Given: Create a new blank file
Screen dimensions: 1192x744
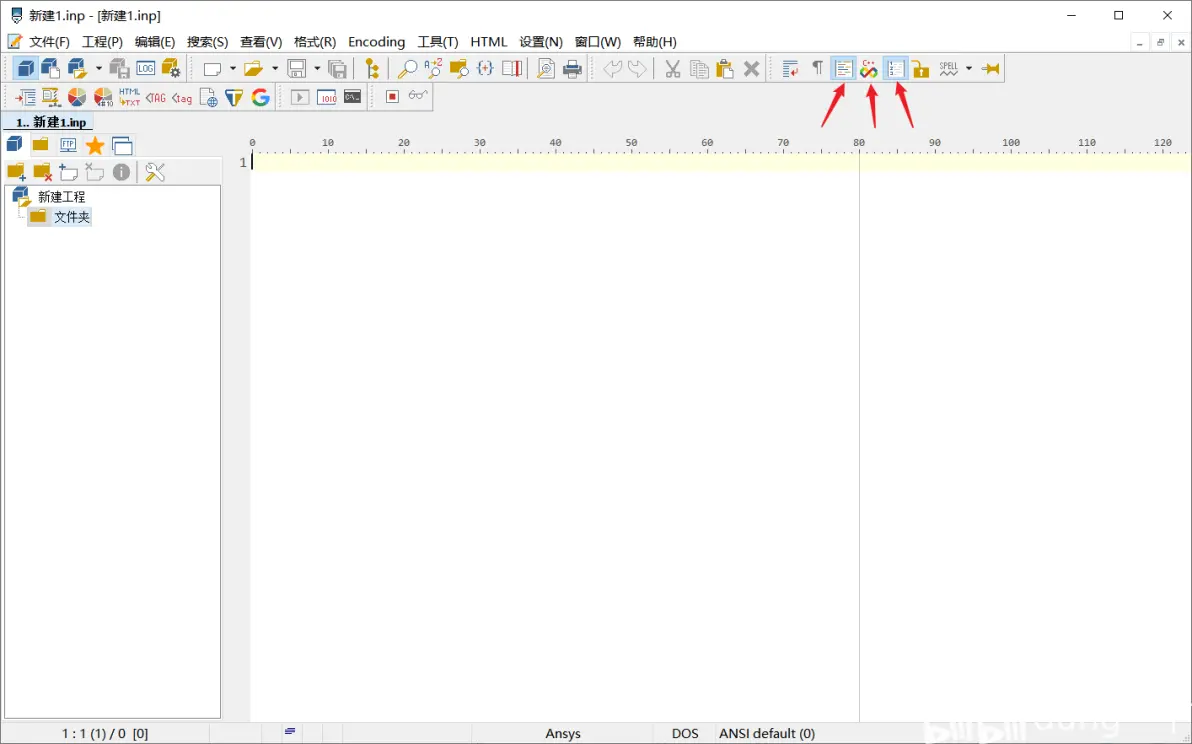Looking at the screenshot, I should point(212,69).
